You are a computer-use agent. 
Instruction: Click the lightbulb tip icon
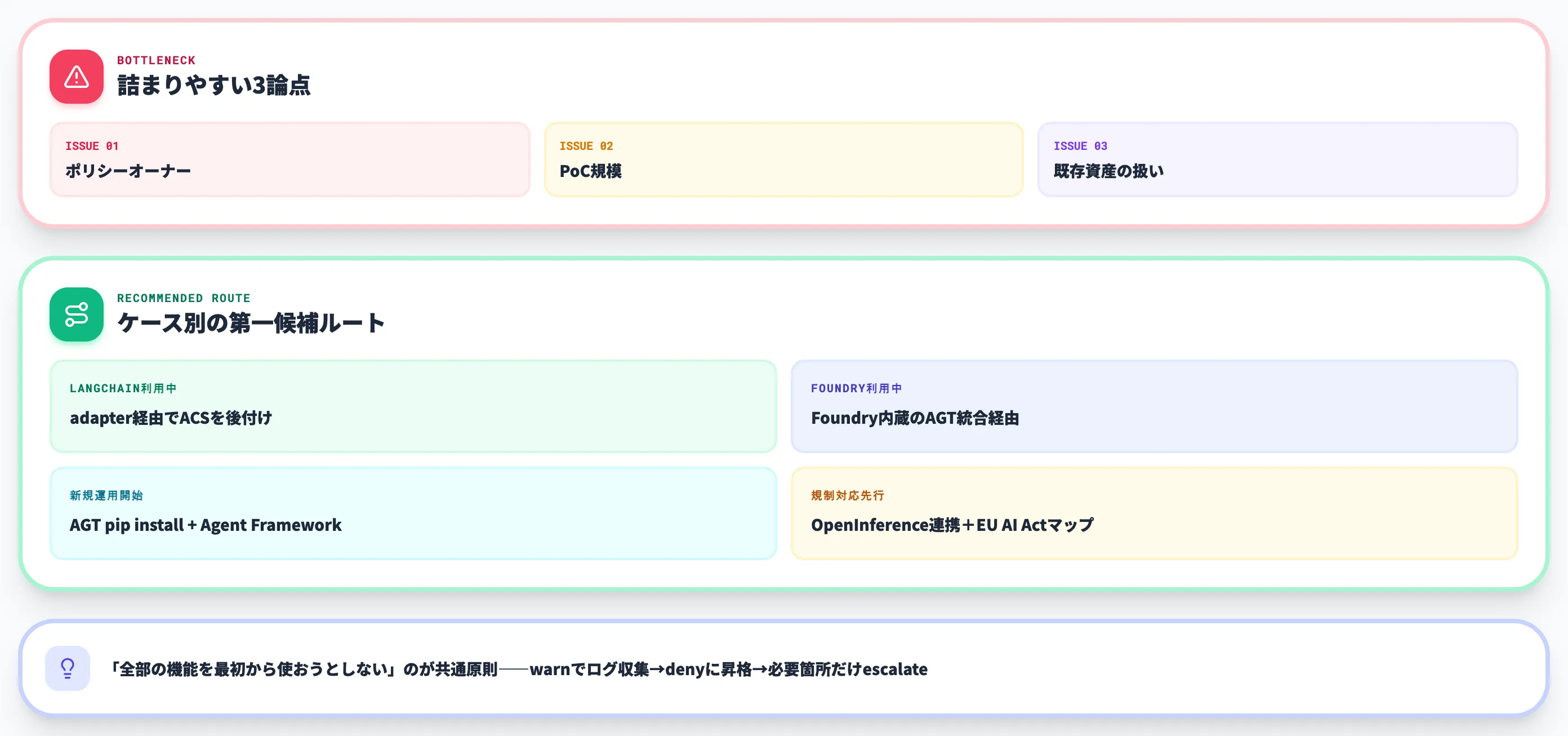pos(68,668)
